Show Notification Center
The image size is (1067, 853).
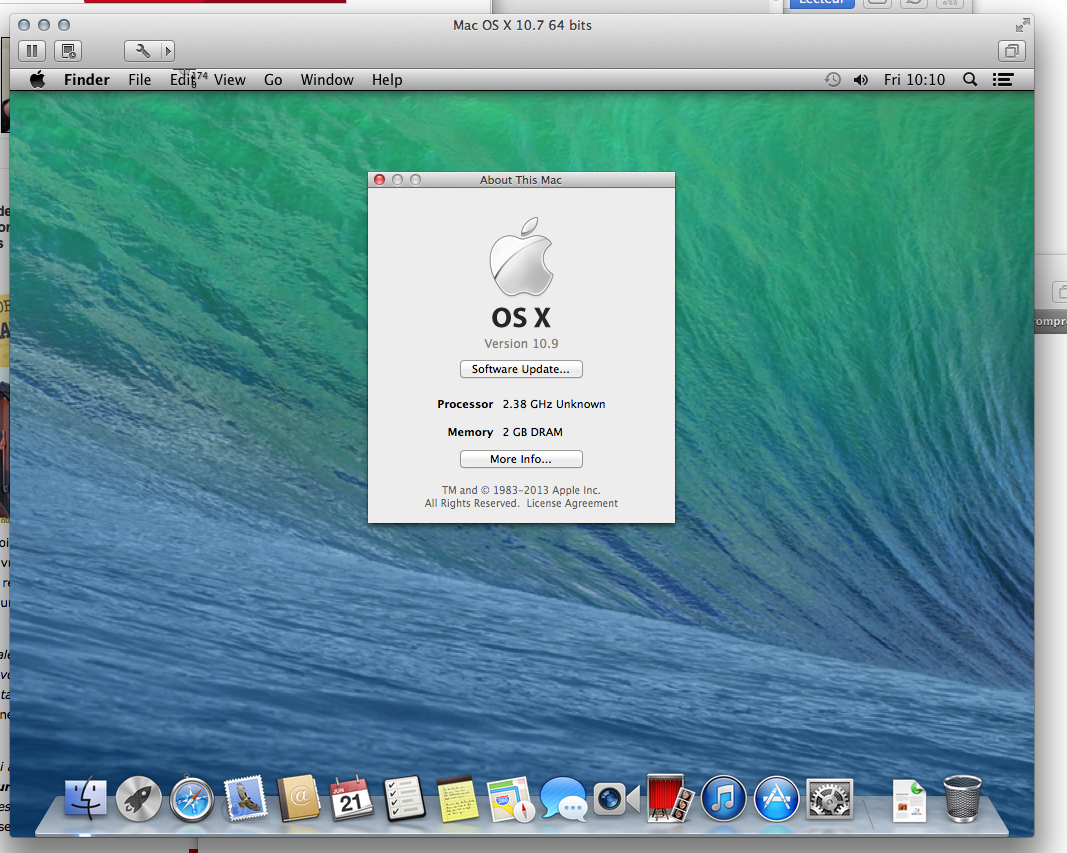(1003, 80)
